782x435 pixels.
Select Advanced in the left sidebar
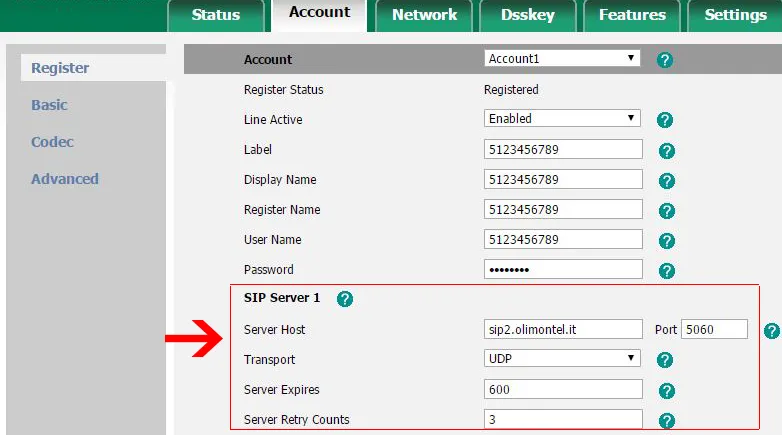(65, 179)
